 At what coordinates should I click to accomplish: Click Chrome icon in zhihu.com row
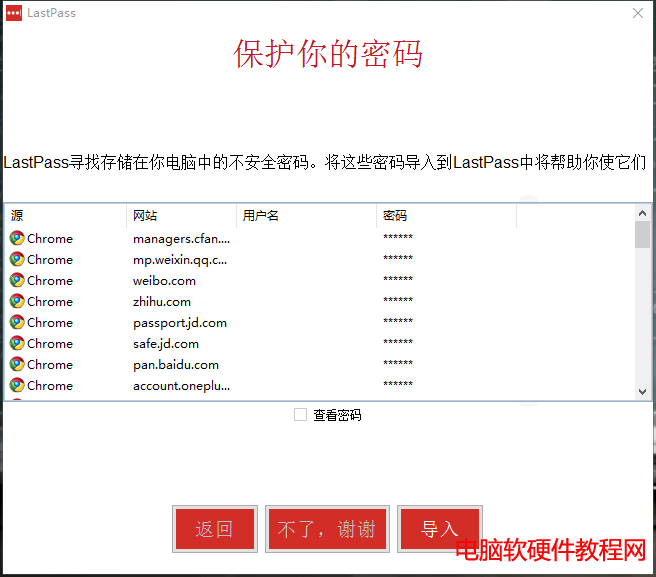tap(17, 301)
